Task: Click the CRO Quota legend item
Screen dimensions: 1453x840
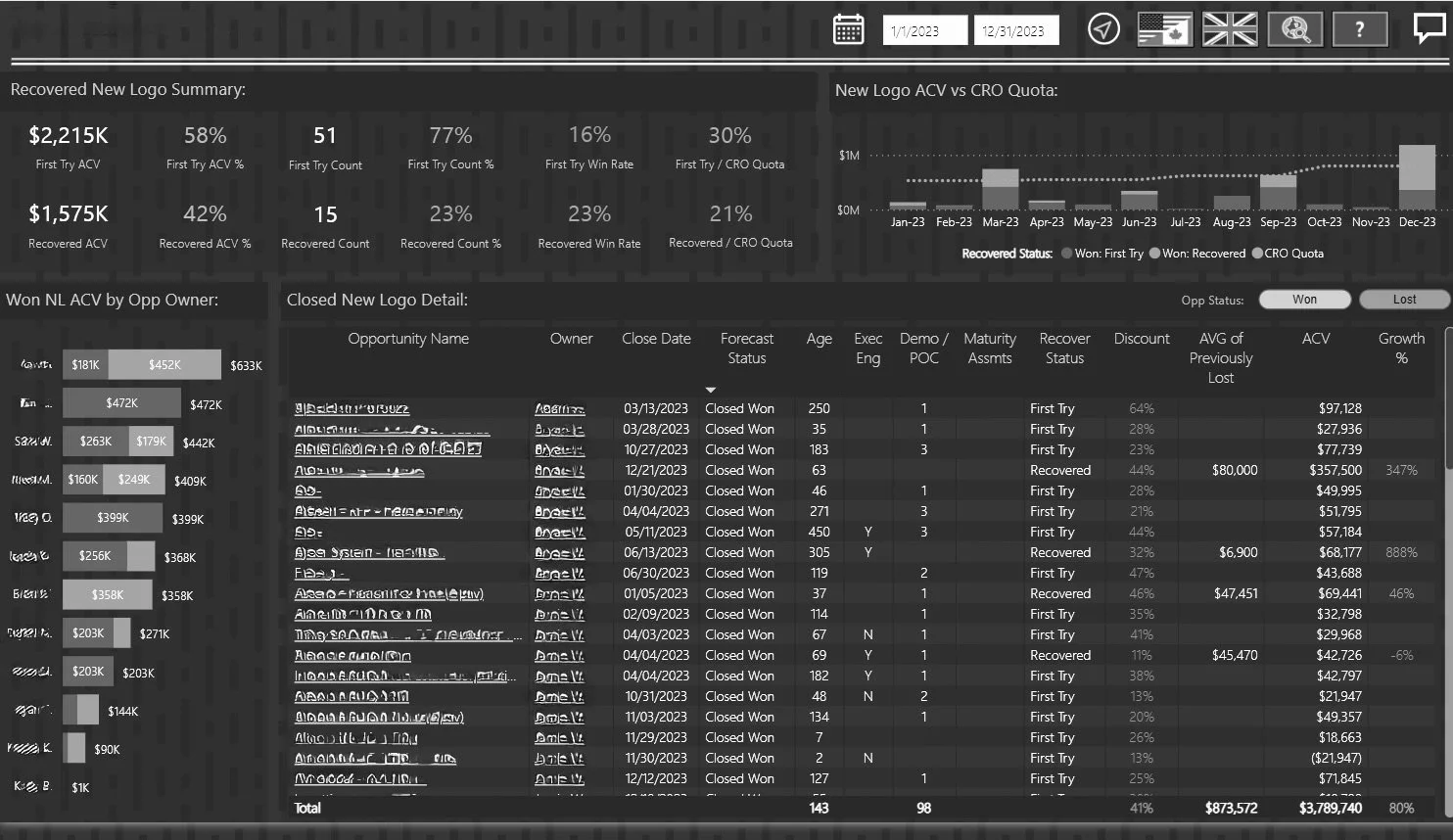Action: click(x=1288, y=254)
